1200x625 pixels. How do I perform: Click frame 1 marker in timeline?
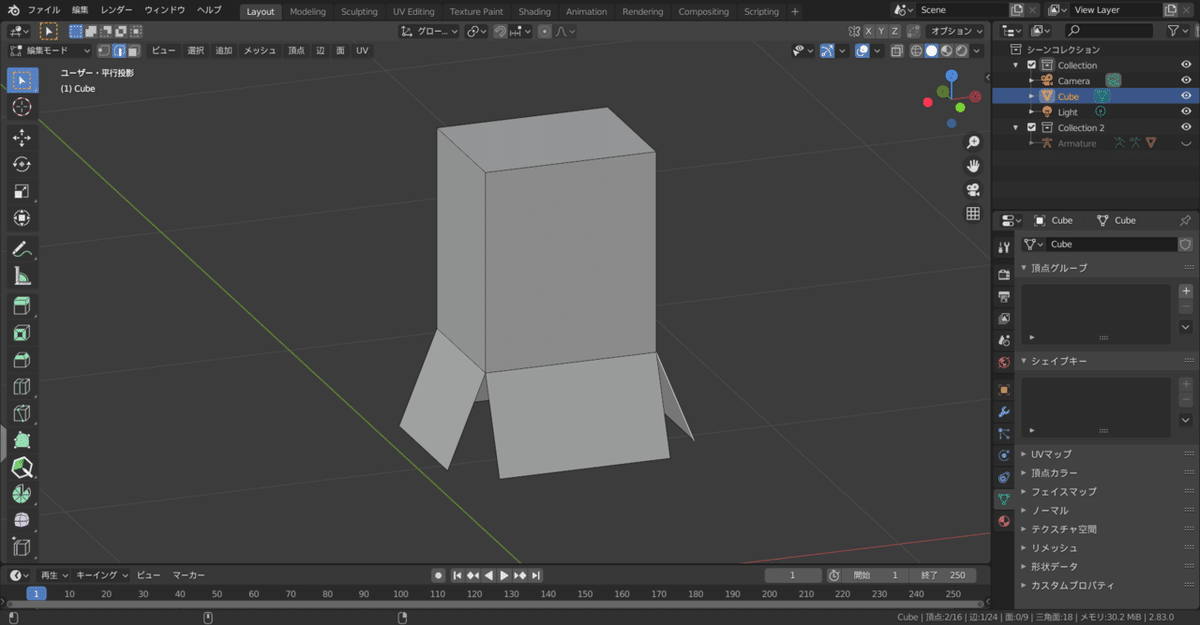[36, 593]
